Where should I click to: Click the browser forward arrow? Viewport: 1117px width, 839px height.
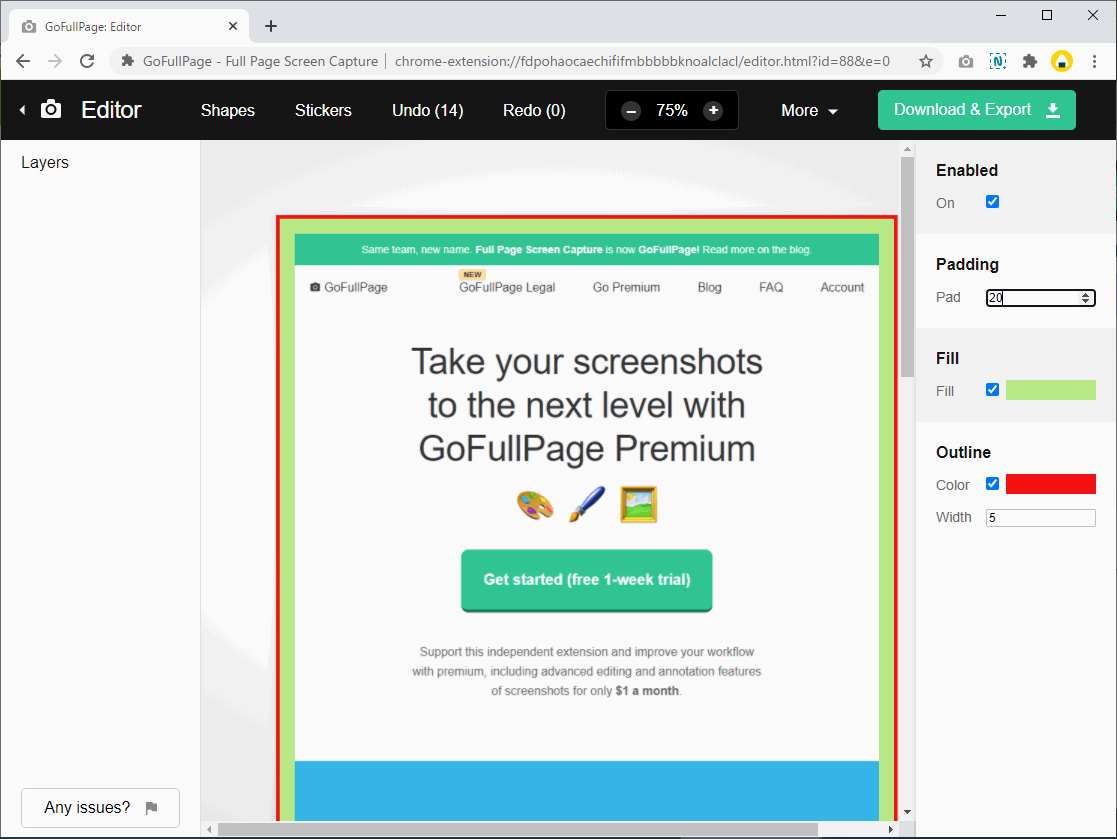click(x=55, y=61)
